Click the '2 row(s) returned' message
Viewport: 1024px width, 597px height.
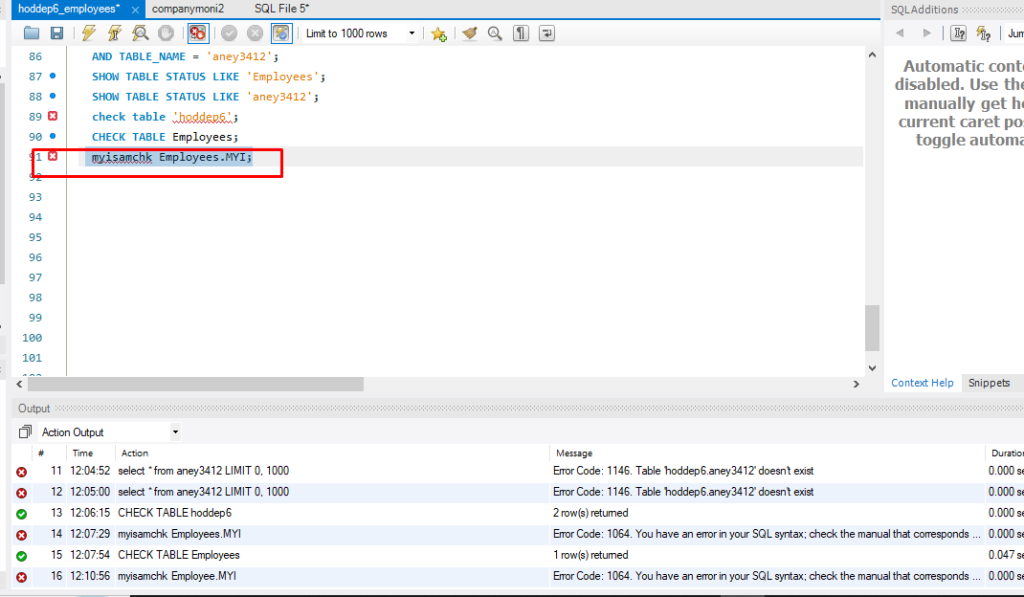[x=590, y=513]
